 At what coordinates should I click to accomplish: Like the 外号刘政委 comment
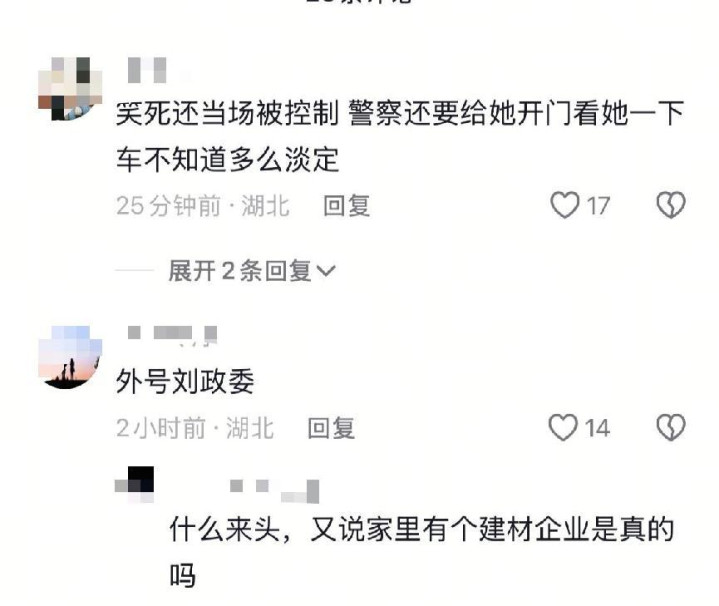tap(563, 428)
